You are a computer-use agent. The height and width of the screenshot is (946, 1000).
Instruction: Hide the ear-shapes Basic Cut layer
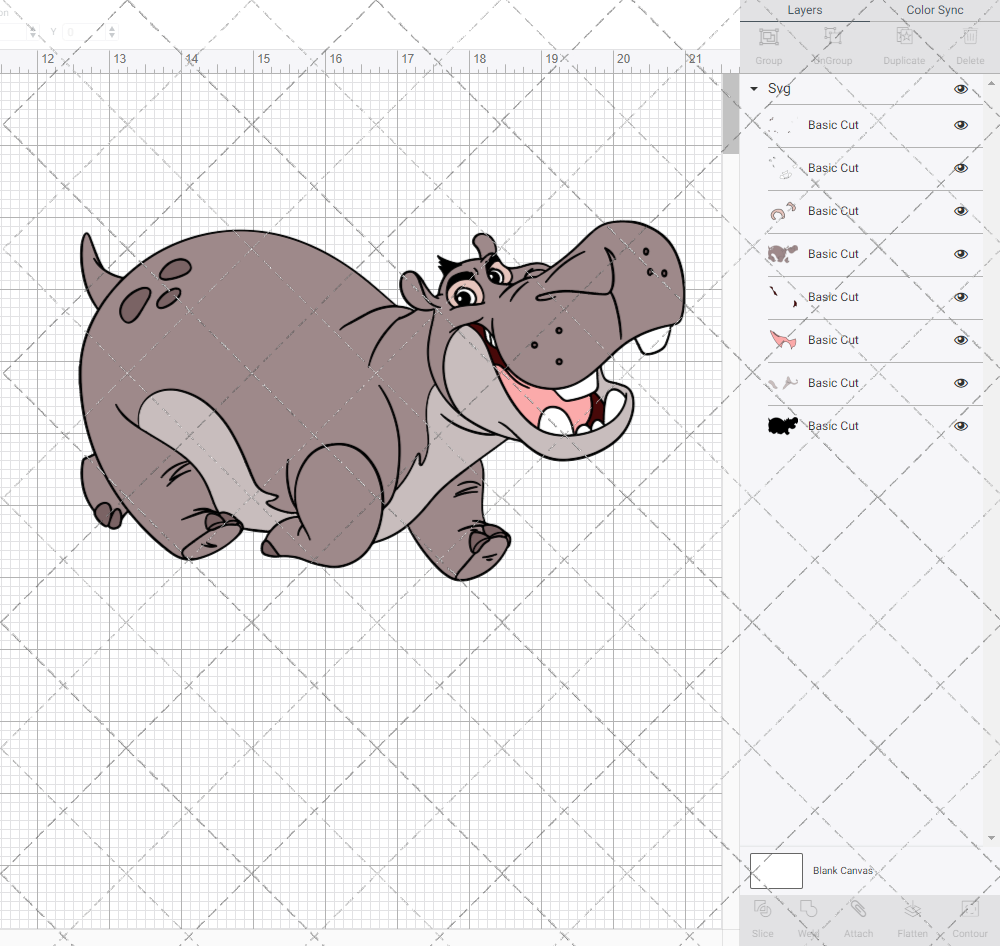960,211
